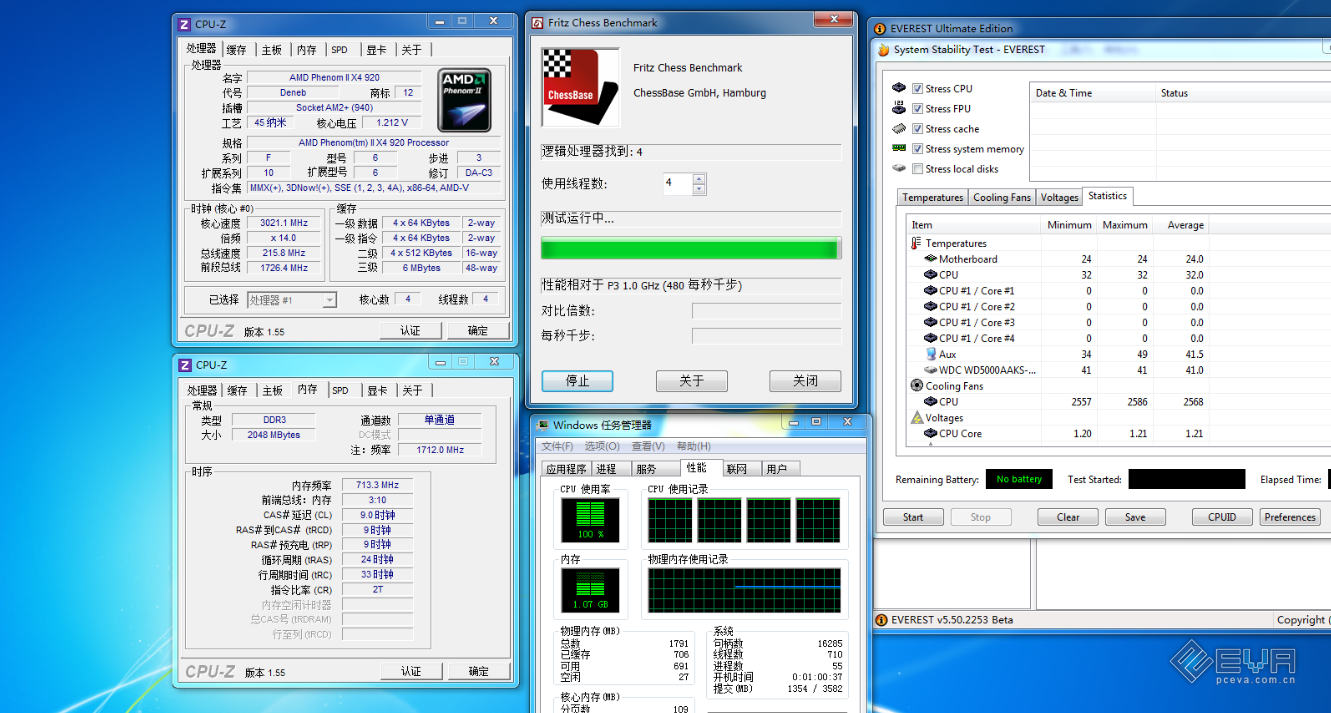Enable the Stress local disks checkbox
Image resolution: width=1331 pixels, height=713 pixels.
[917, 169]
